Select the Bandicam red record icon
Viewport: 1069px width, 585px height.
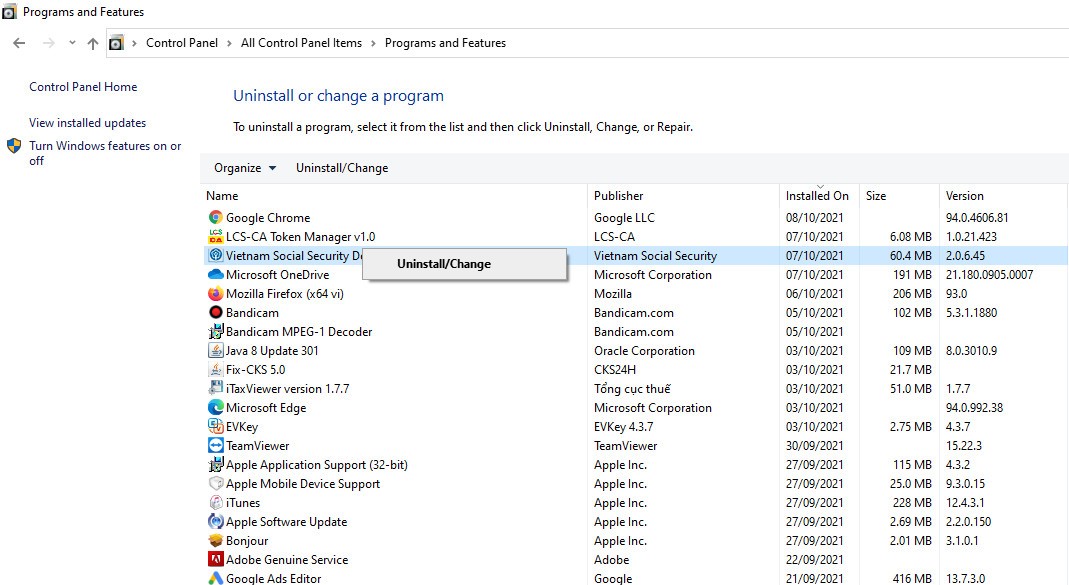tap(215, 313)
